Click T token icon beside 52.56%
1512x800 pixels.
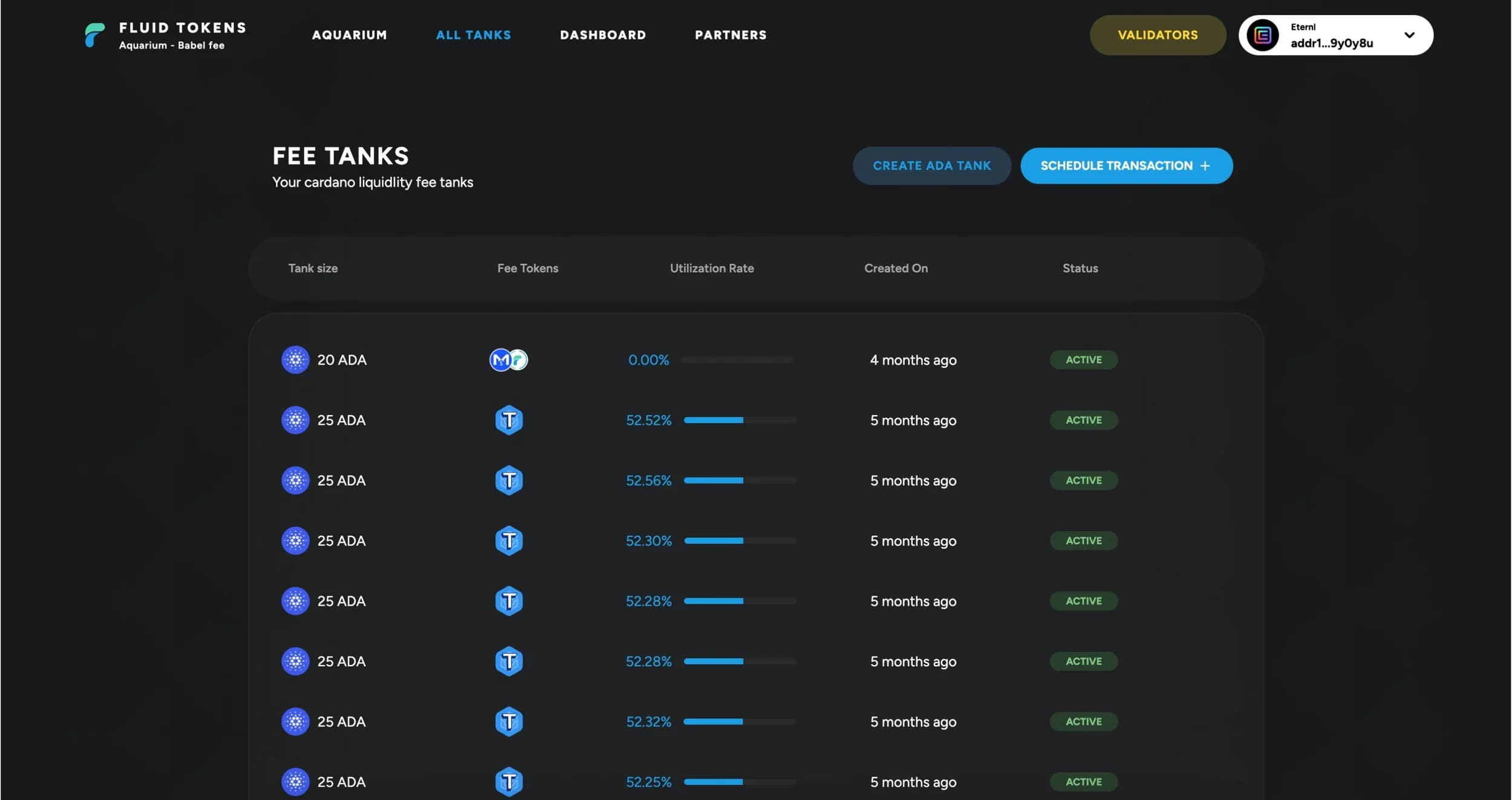pyautogui.click(x=509, y=480)
